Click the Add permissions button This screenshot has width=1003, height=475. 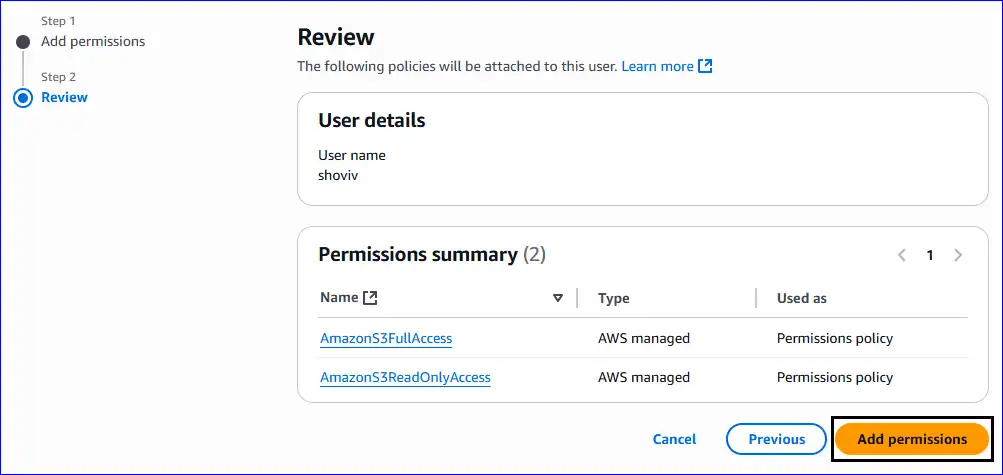pyautogui.click(x=912, y=439)
